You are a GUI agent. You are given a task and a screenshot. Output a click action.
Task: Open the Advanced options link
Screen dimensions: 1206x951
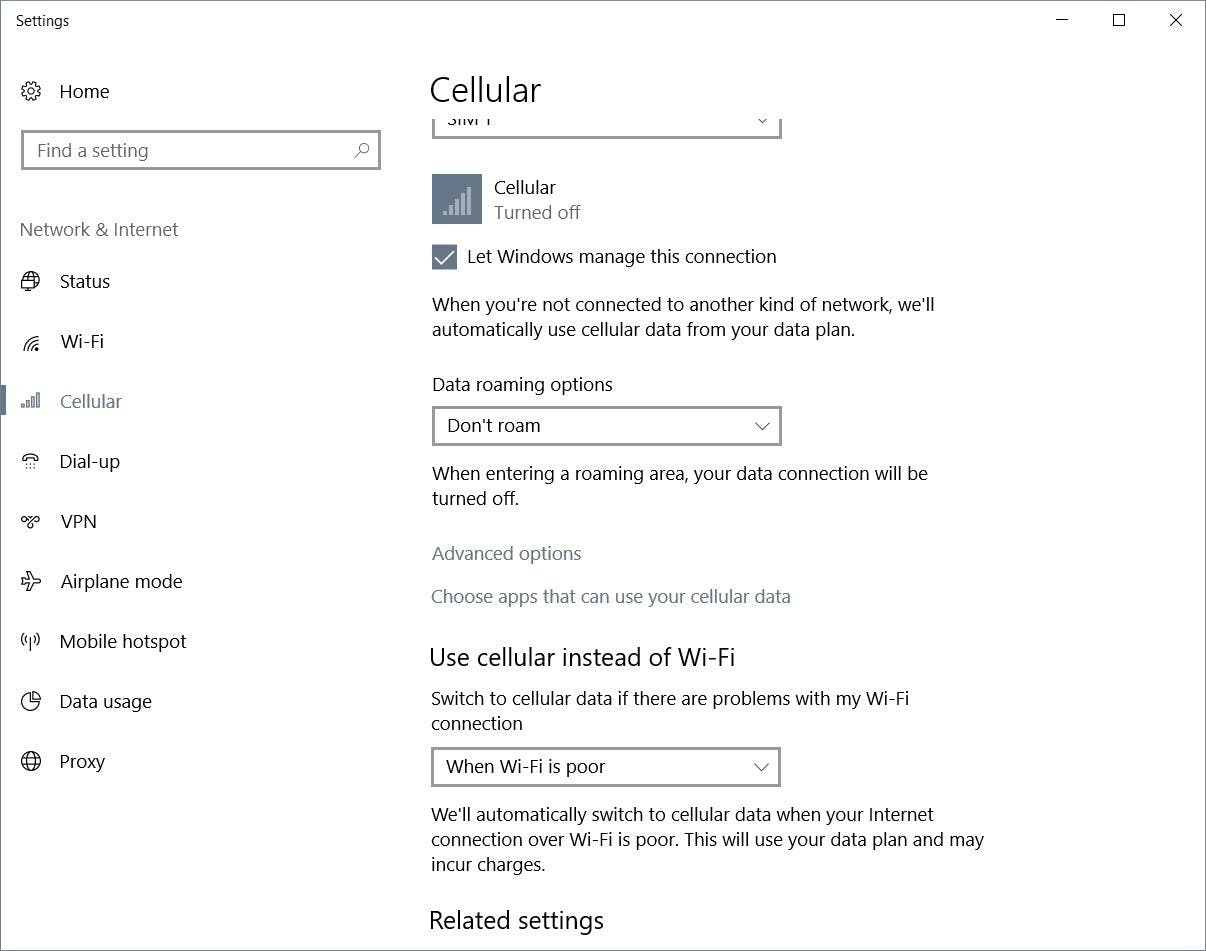pyautogui.click(x=506, y=553)
